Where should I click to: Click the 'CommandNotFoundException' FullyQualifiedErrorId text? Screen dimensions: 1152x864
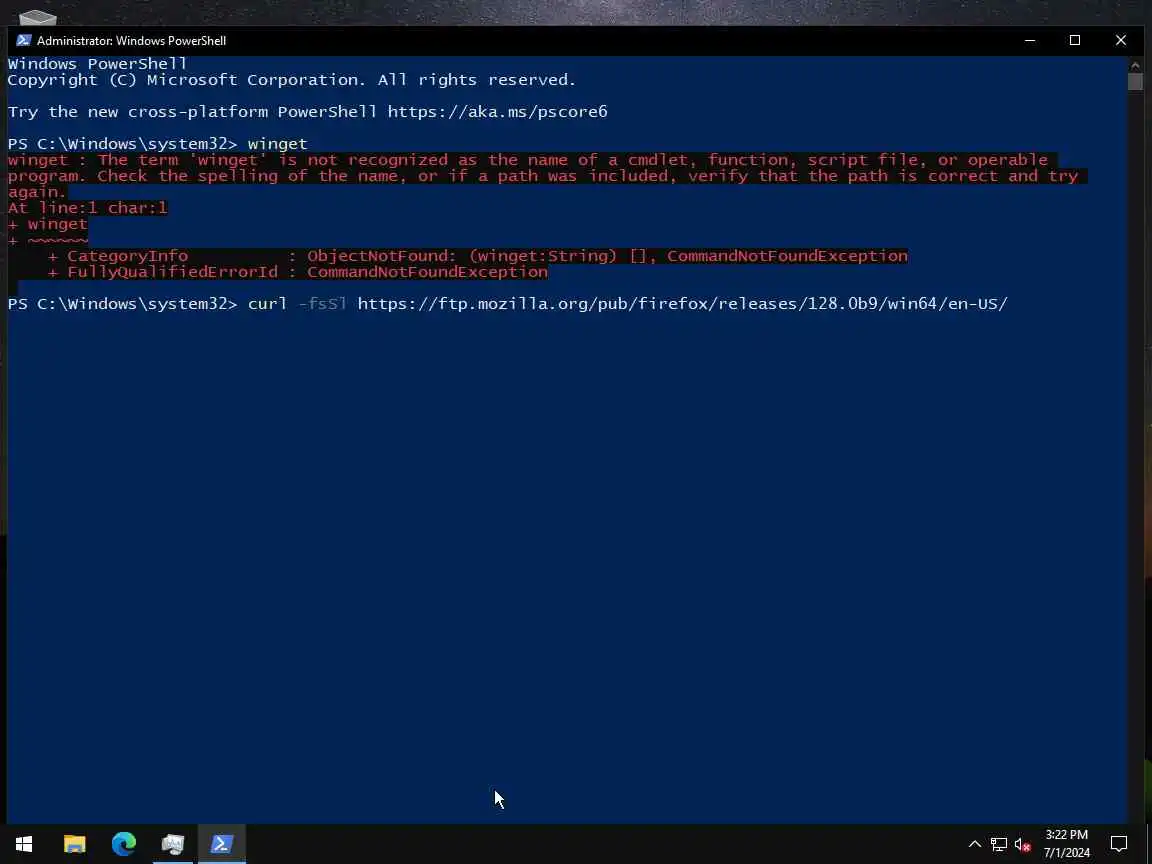427,272
